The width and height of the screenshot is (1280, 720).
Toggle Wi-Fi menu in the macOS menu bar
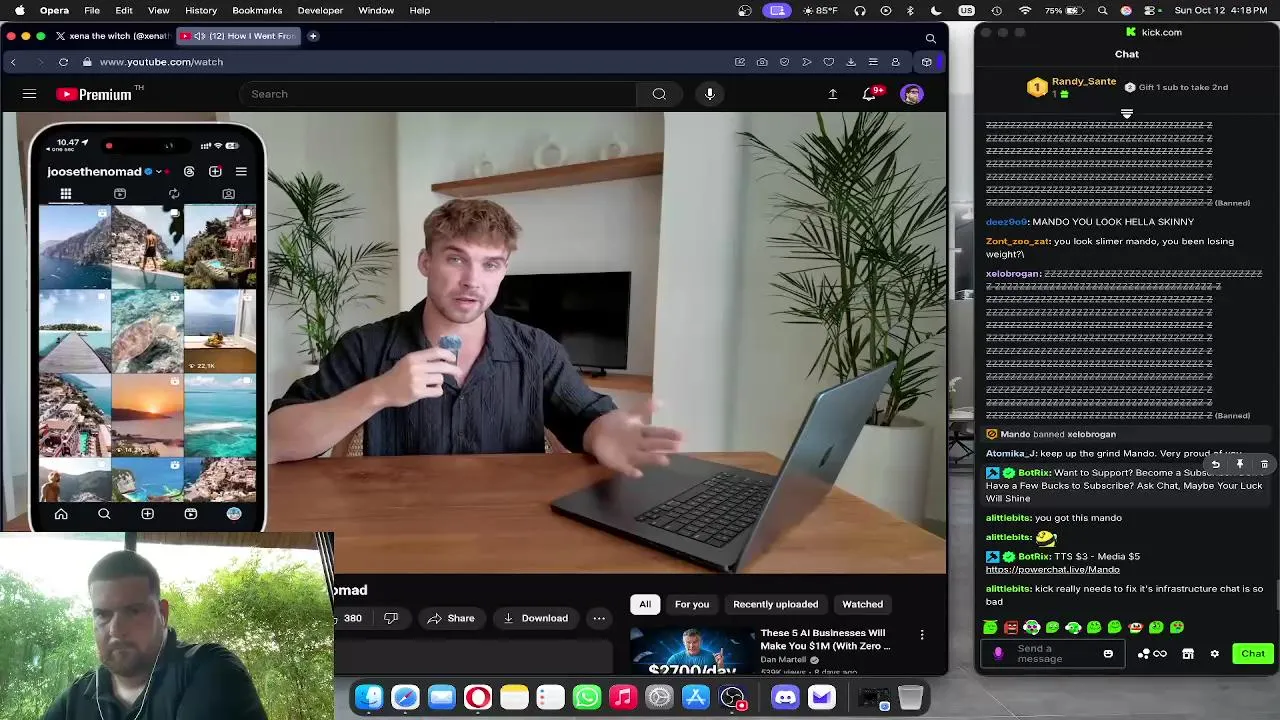coord(1025,10)
